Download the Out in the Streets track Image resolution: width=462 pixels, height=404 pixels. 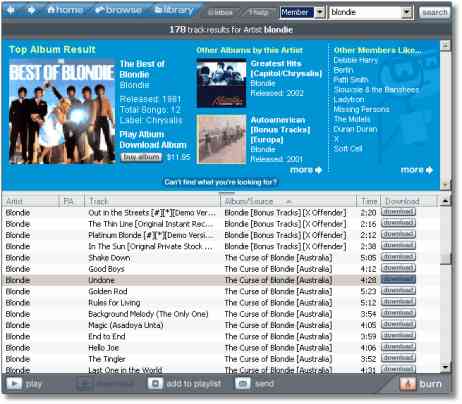point(398,212)
